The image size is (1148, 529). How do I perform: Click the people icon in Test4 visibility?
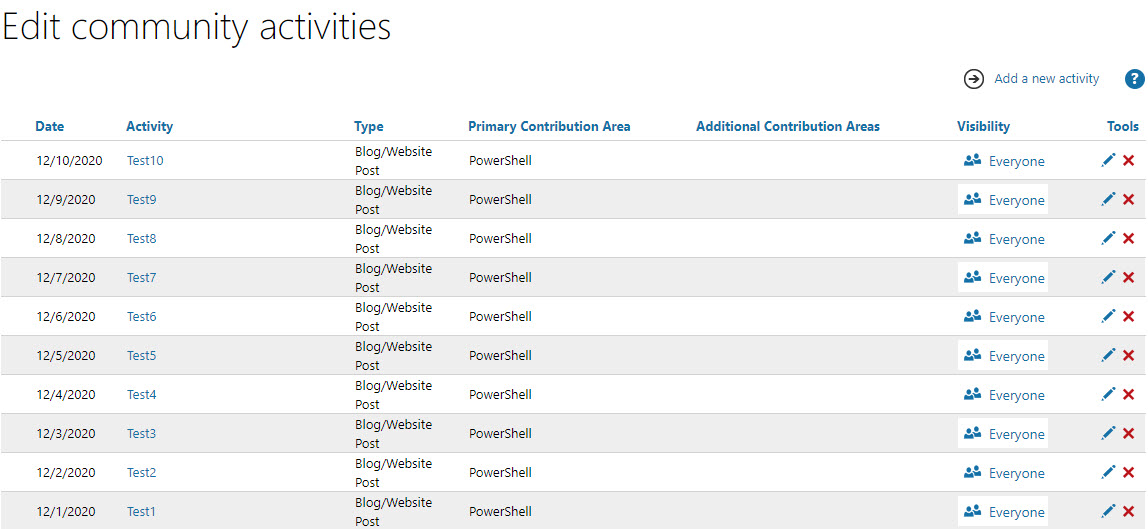point(972,394)
